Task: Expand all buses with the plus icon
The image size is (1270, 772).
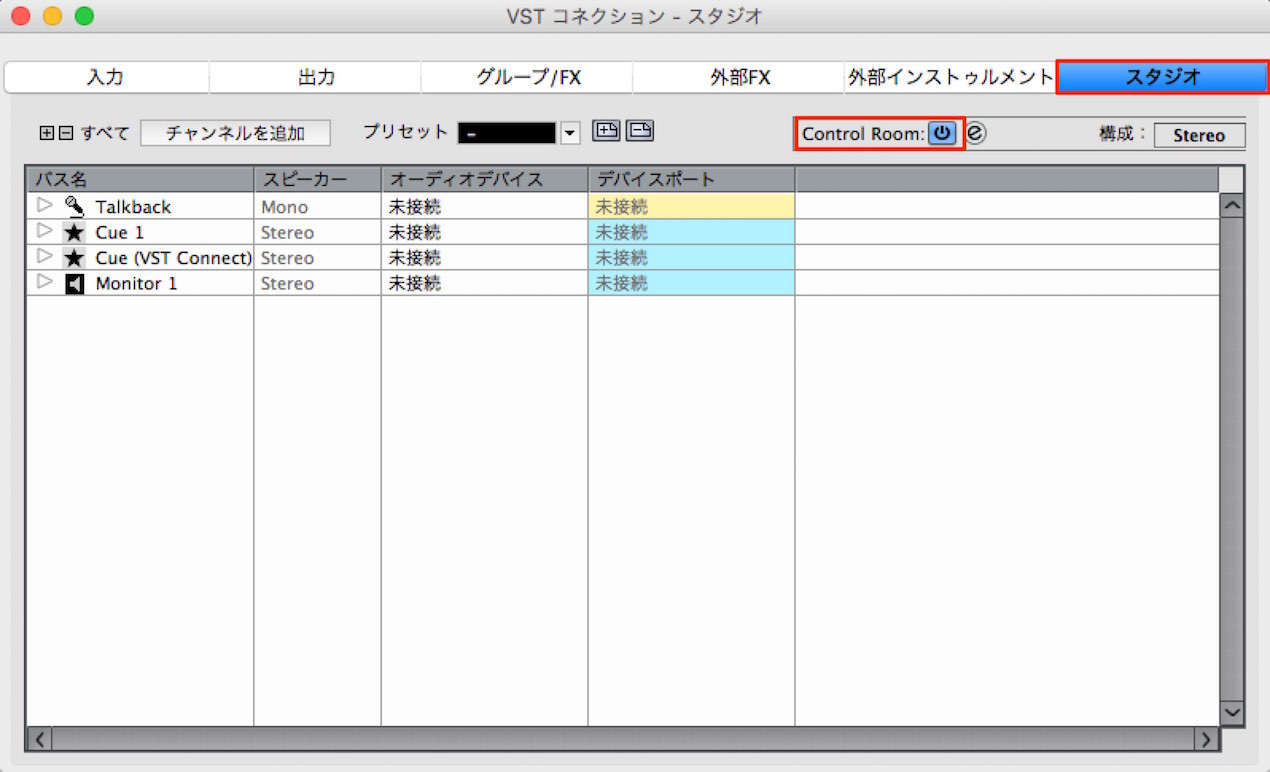Action: click(x=47, y=133)
